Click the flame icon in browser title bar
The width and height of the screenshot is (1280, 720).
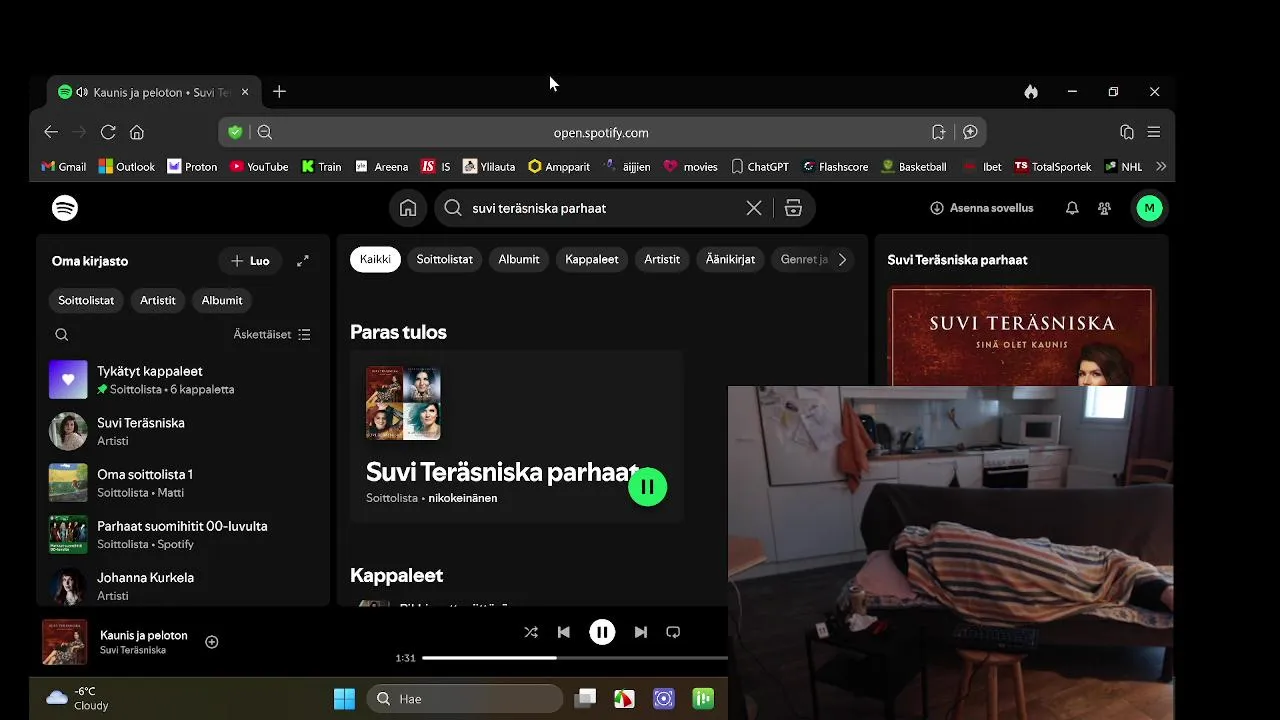click(1031, 92)
